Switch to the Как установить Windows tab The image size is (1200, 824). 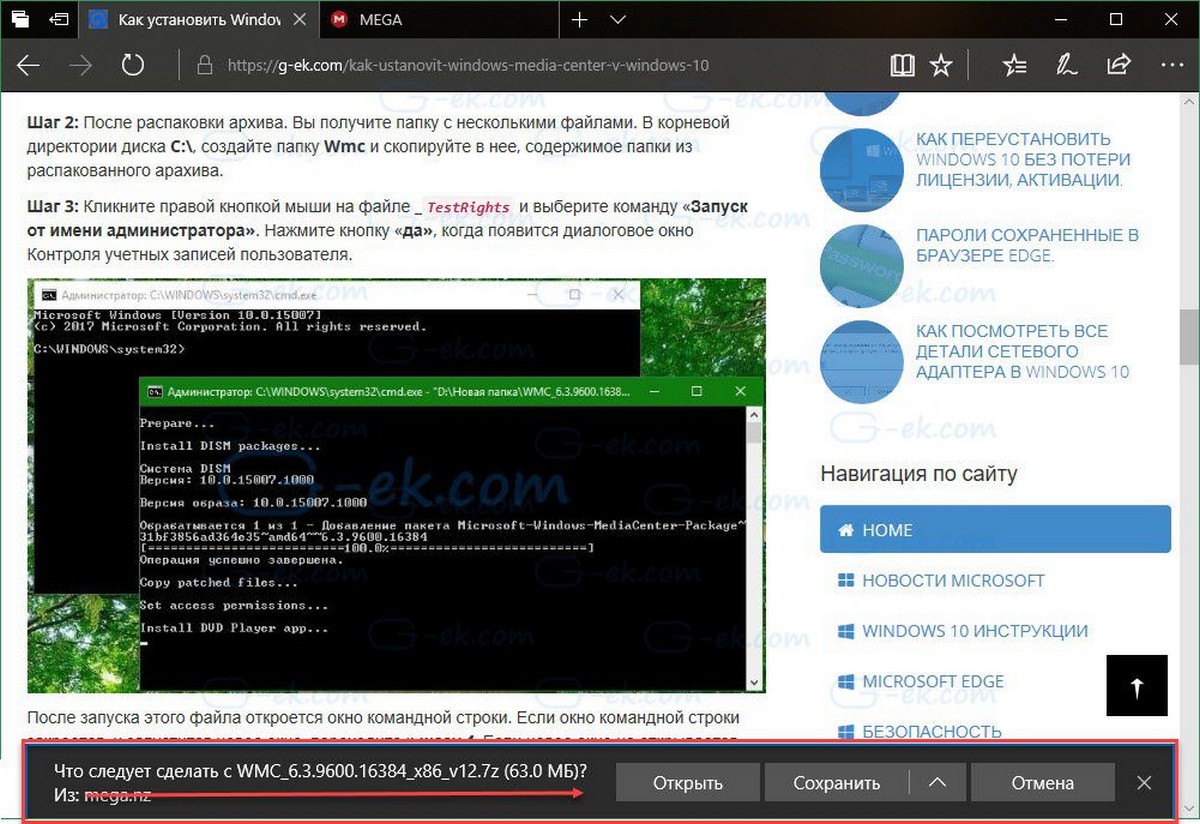click(197, 20)
